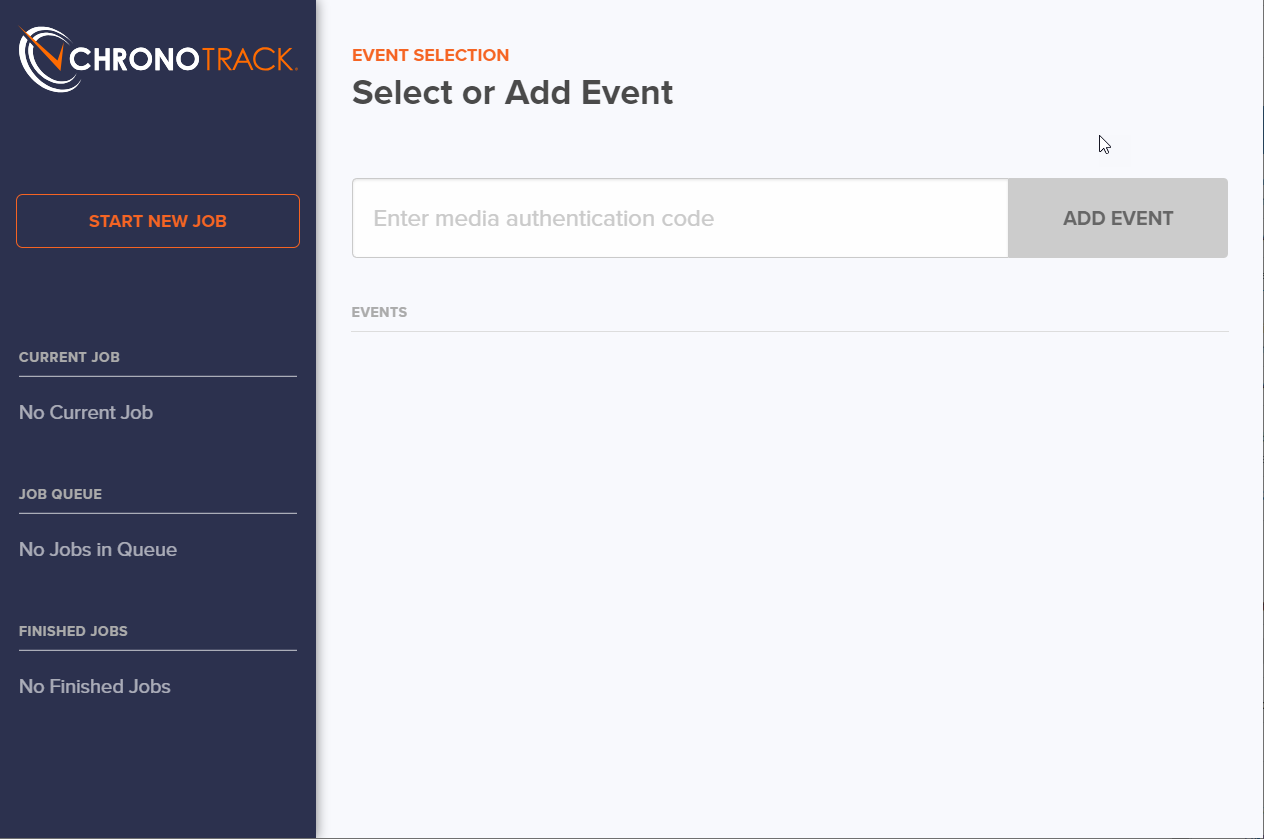1264x839 pixels.
Task: Click the EVENTS list header label
Action: [379, 312]
